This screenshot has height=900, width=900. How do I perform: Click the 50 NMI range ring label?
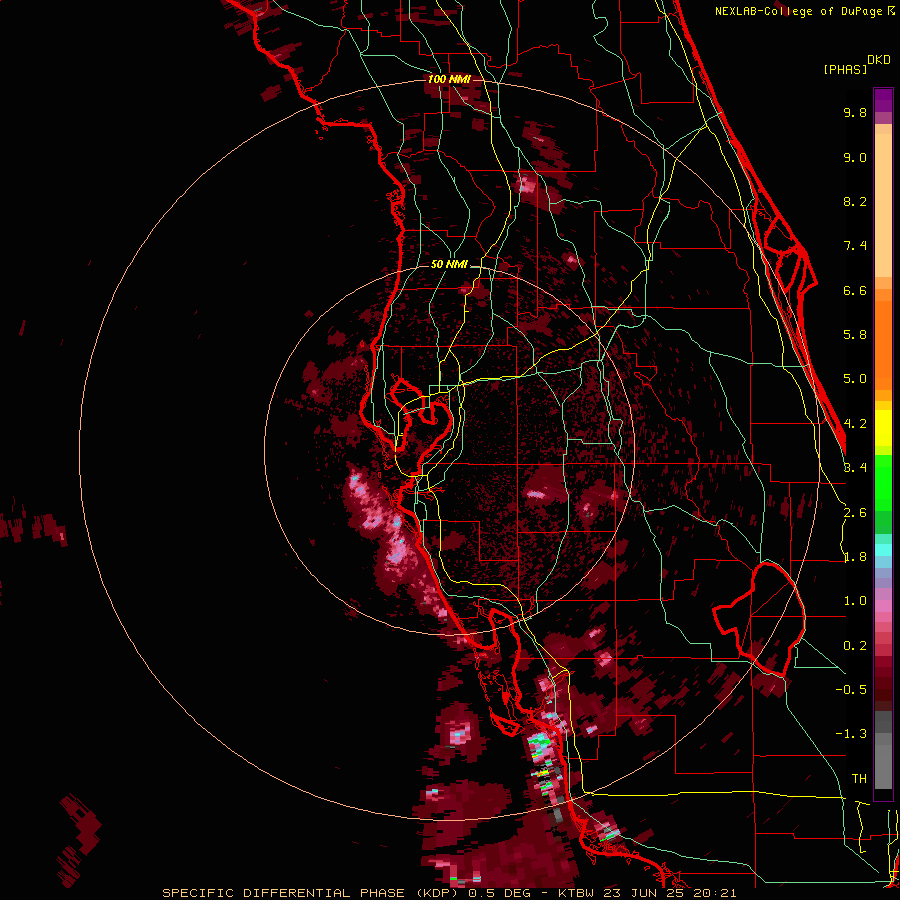tap(449, 264)
